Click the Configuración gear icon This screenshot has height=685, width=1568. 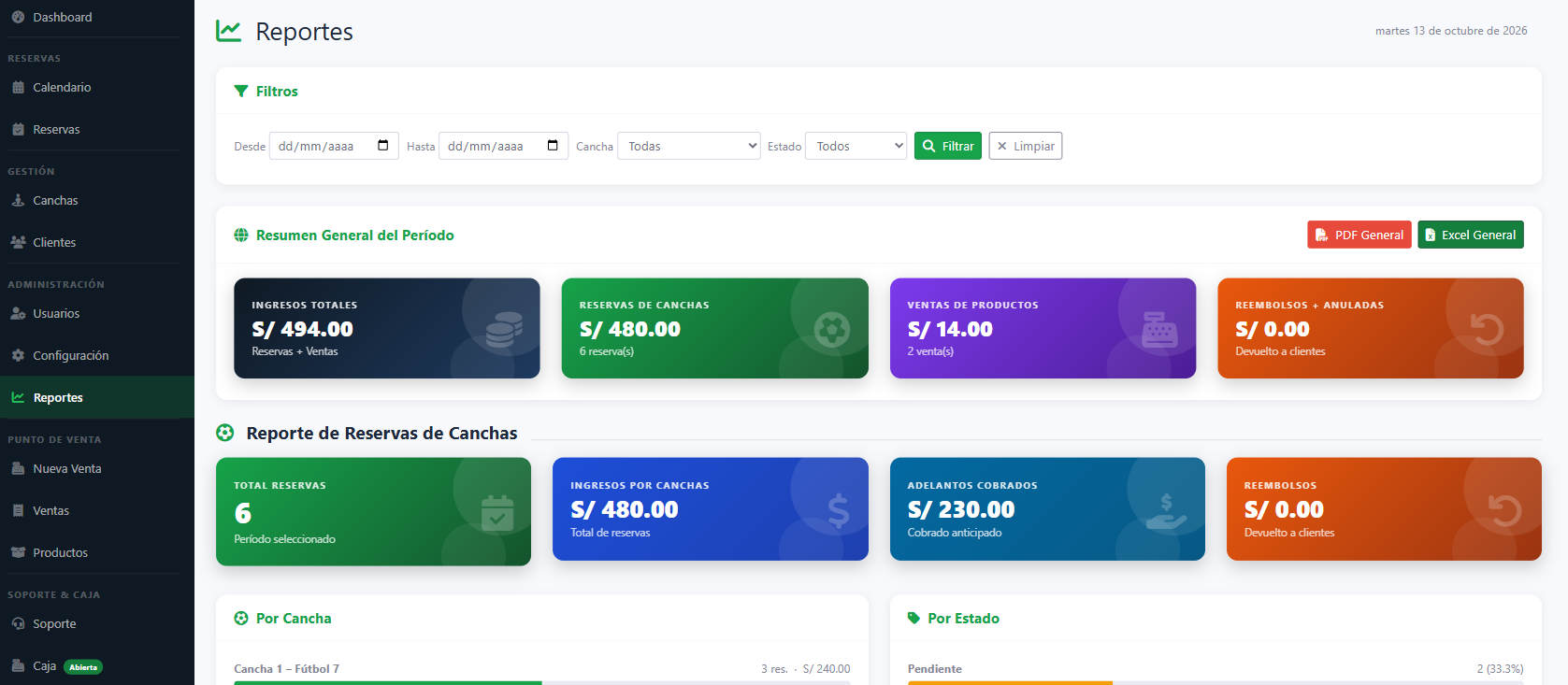(18, 355)
